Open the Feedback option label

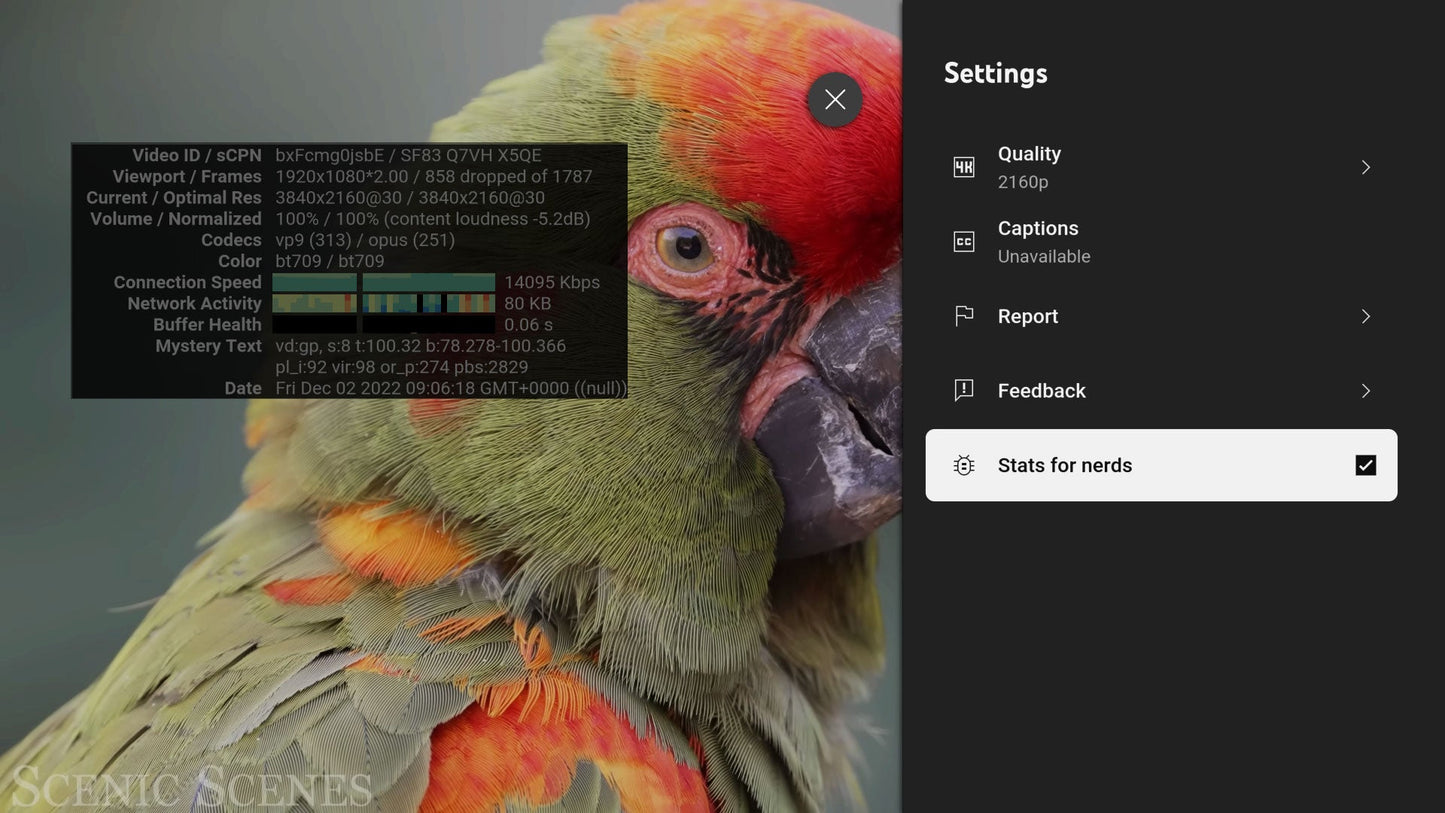(x=1042, y=391)
